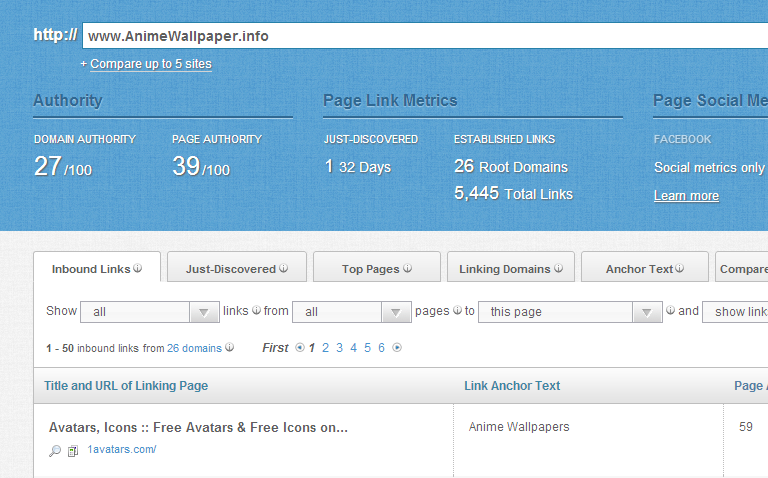Image resolution: width=768 pixels, height=478 pixels.
Task: Go to results page 3
Action: point(339,348)
